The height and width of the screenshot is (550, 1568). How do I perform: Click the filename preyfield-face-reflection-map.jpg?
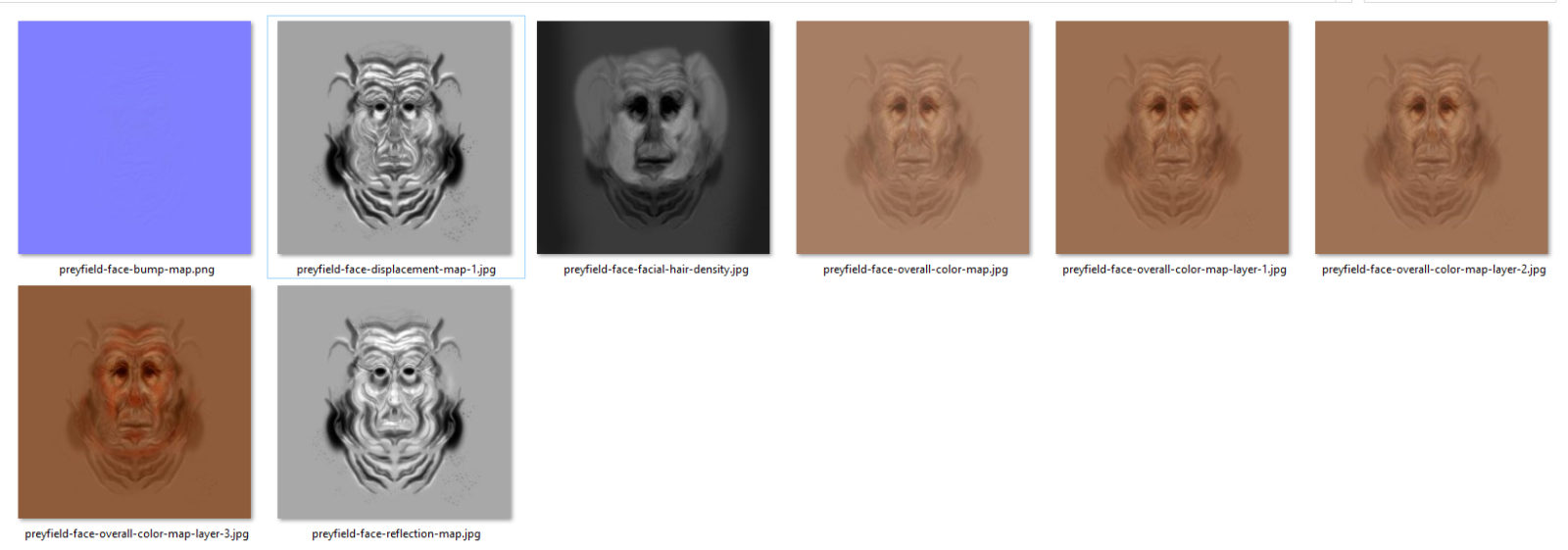[x=396, y=534]
